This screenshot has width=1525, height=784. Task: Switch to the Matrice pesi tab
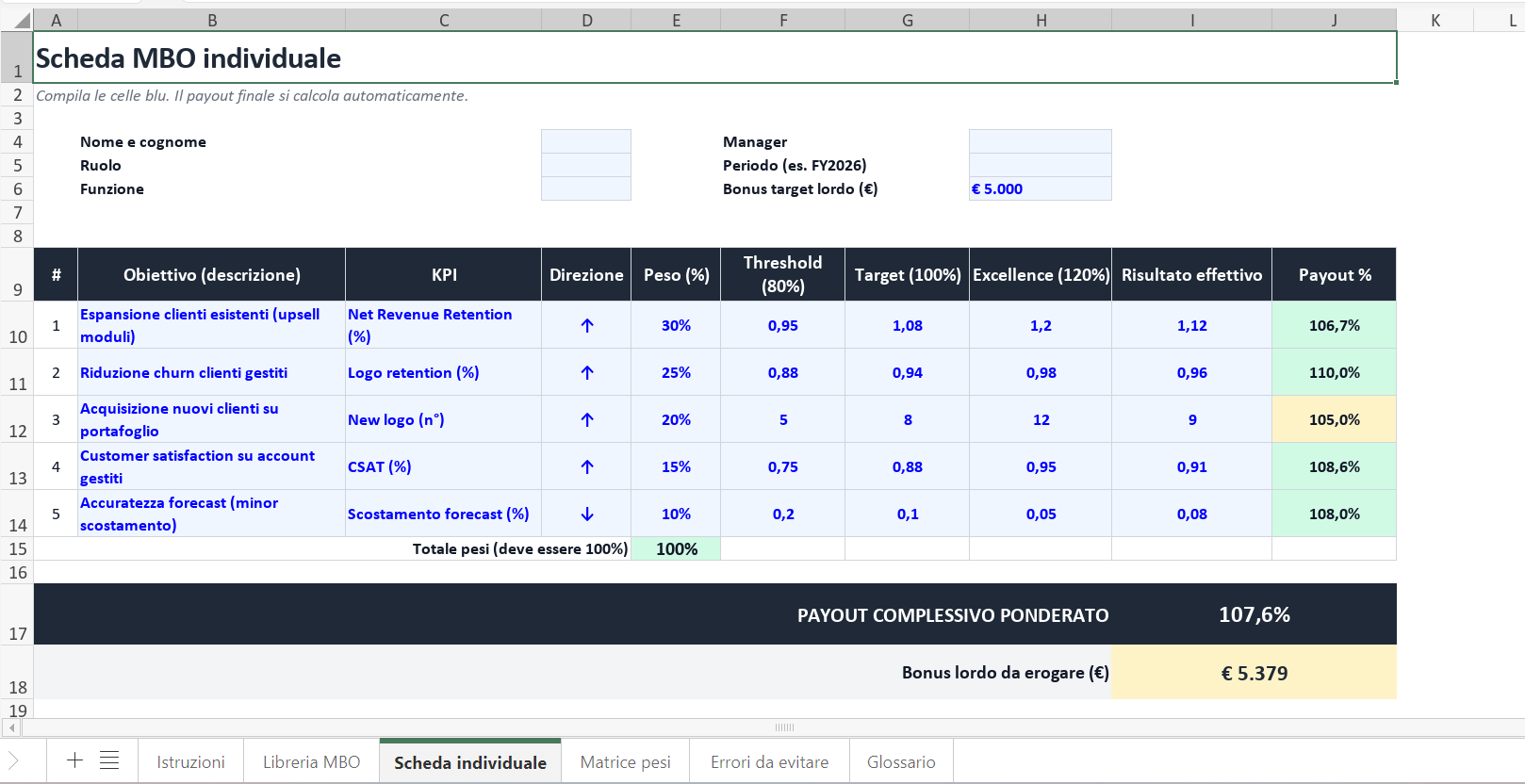tap(626, 761)
